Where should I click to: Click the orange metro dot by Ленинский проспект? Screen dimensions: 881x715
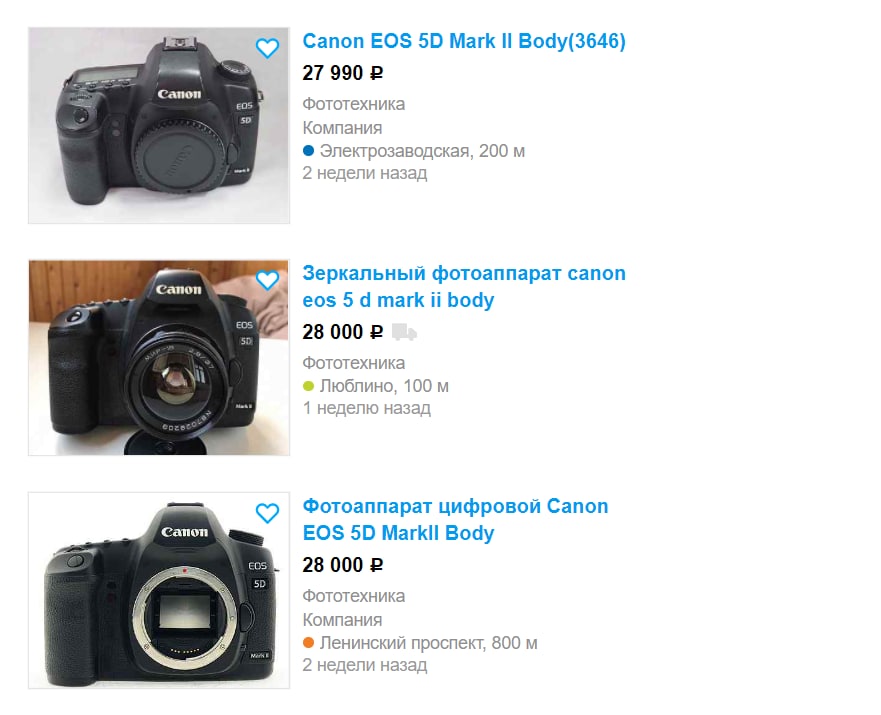click(308, 643)
